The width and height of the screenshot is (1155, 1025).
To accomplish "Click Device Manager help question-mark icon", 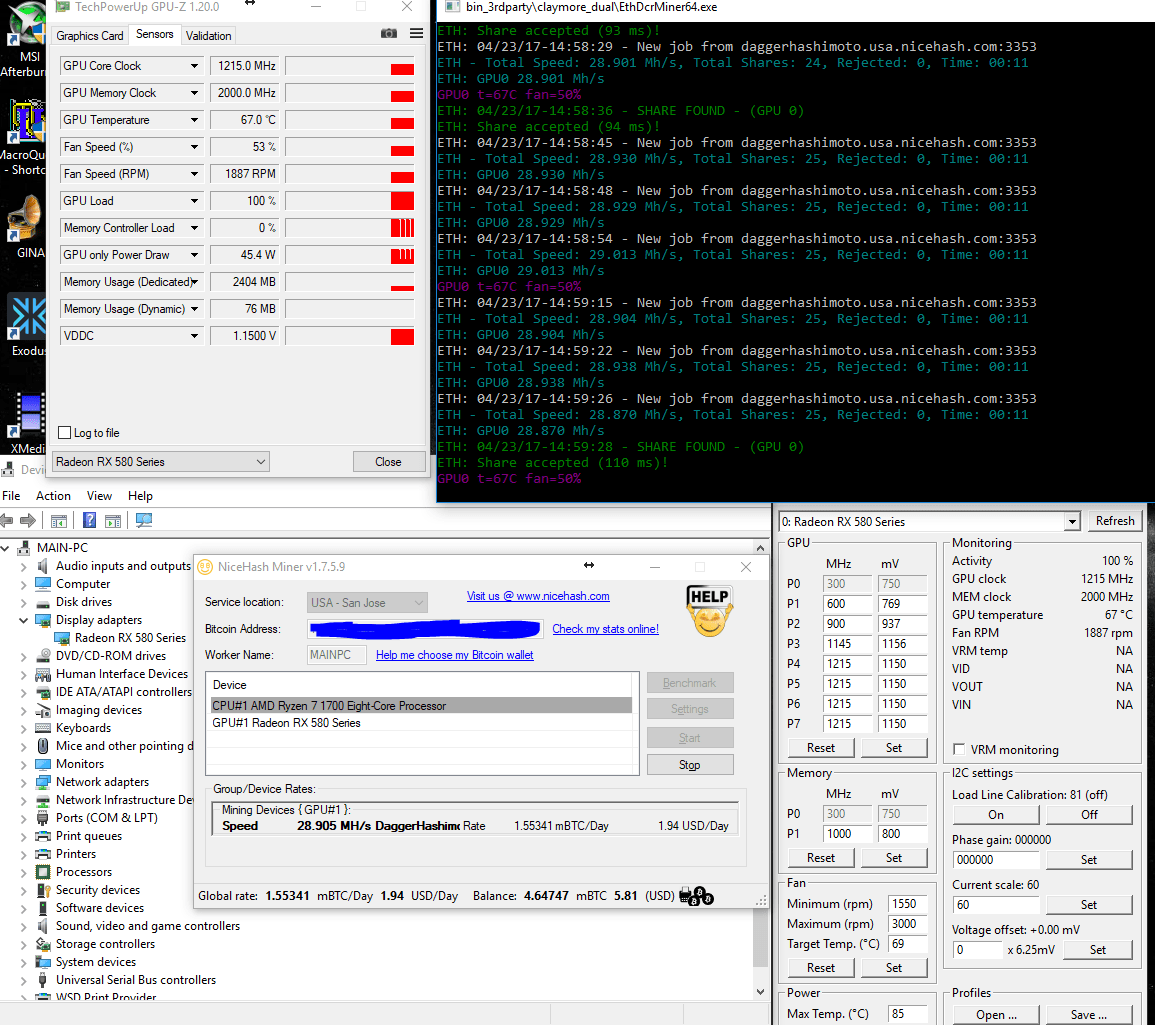I will pyautogui.click(x=89, y=521).
